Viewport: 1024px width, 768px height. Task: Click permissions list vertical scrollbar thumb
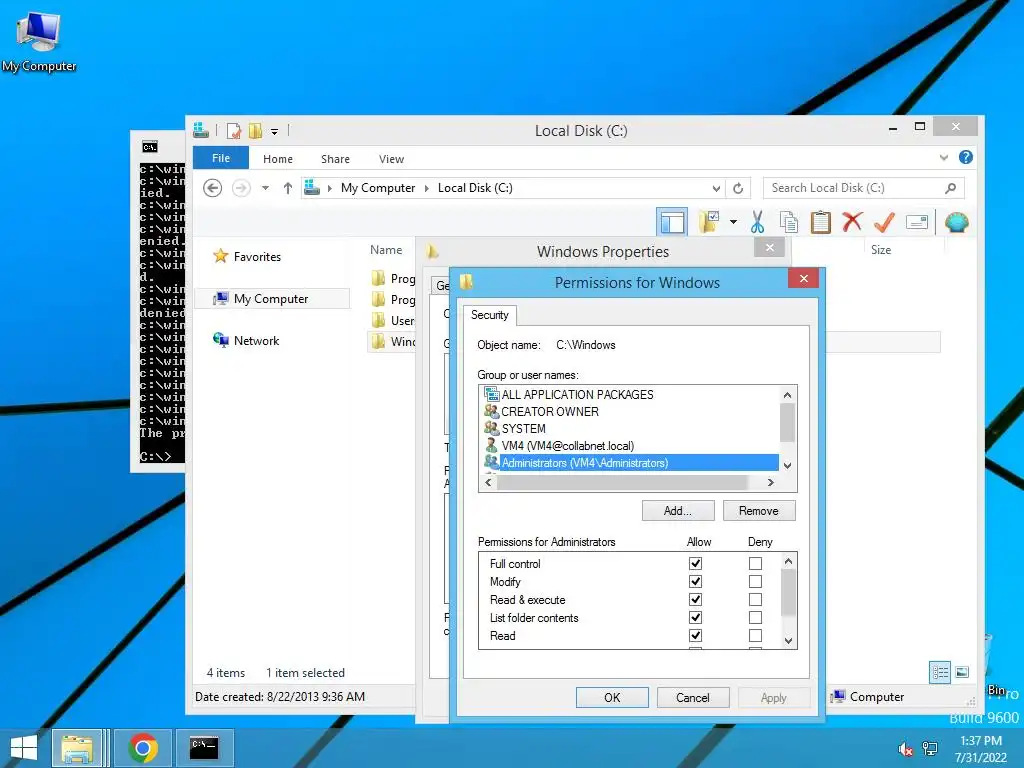788,592
